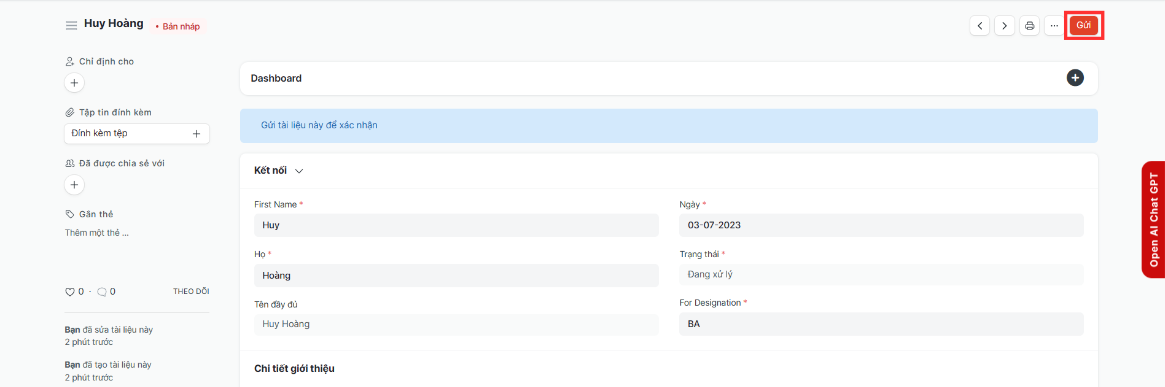Open the Trạng thái dropdown

(881, 274)
